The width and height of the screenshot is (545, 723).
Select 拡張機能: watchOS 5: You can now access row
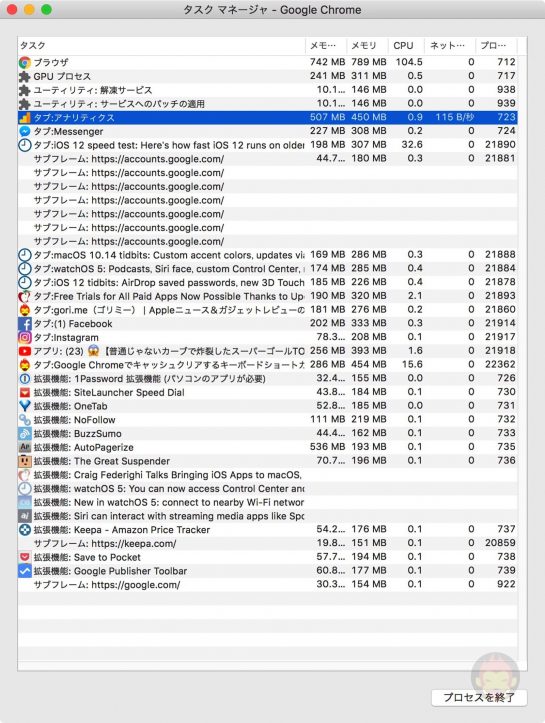[x=267, y=488]
